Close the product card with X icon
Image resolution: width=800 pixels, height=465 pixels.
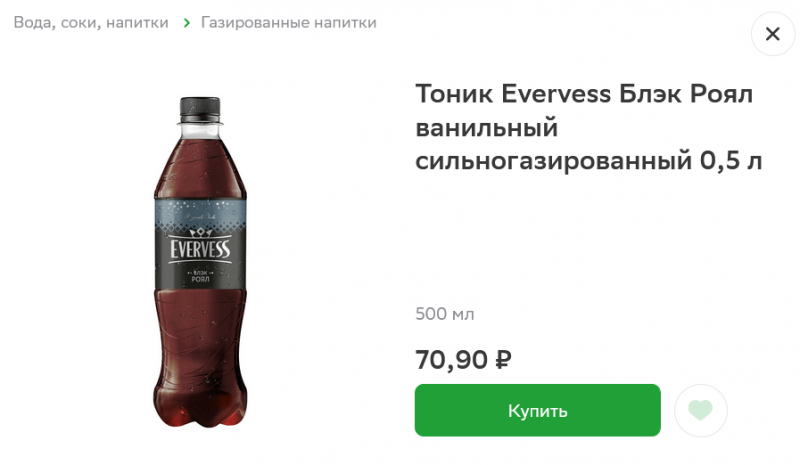(772, 34)
